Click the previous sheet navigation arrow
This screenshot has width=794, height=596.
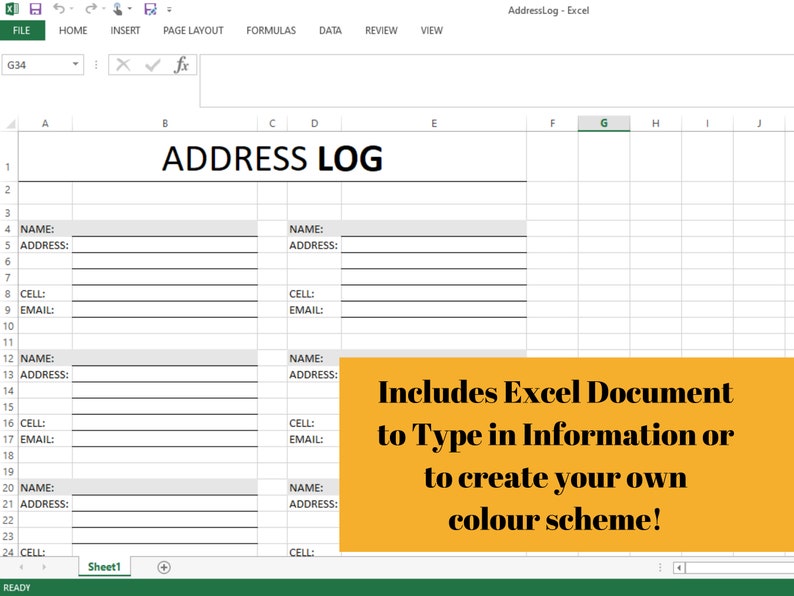[x=21, y=567]
